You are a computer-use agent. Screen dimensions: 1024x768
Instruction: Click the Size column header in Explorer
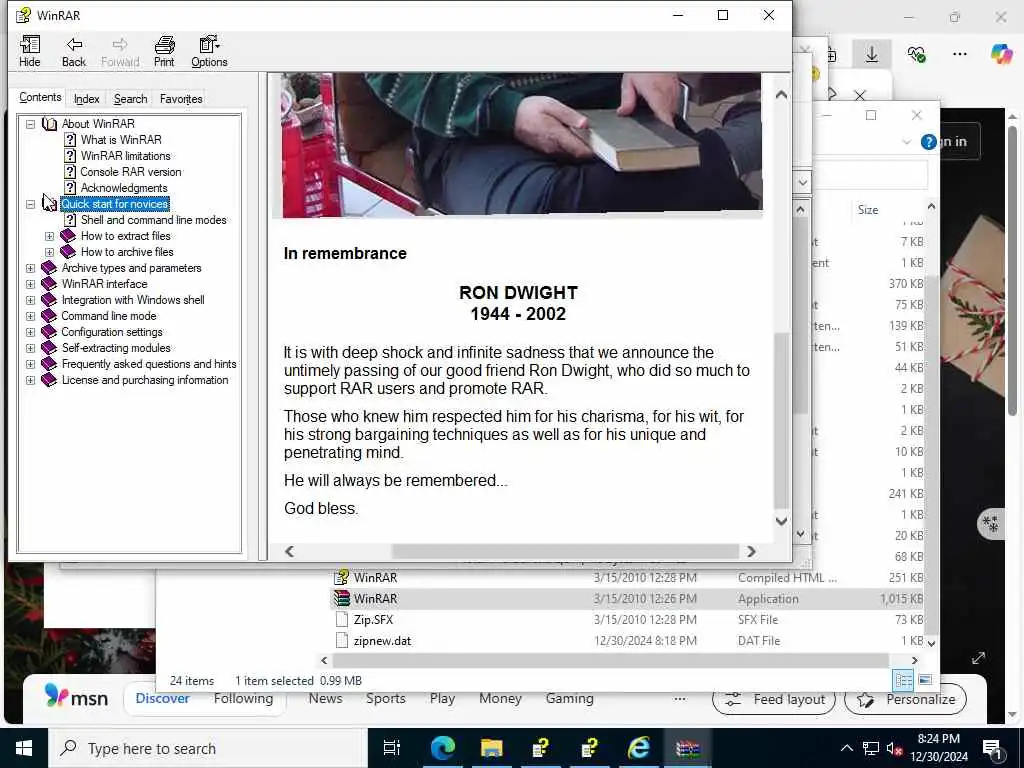point(868,210)
